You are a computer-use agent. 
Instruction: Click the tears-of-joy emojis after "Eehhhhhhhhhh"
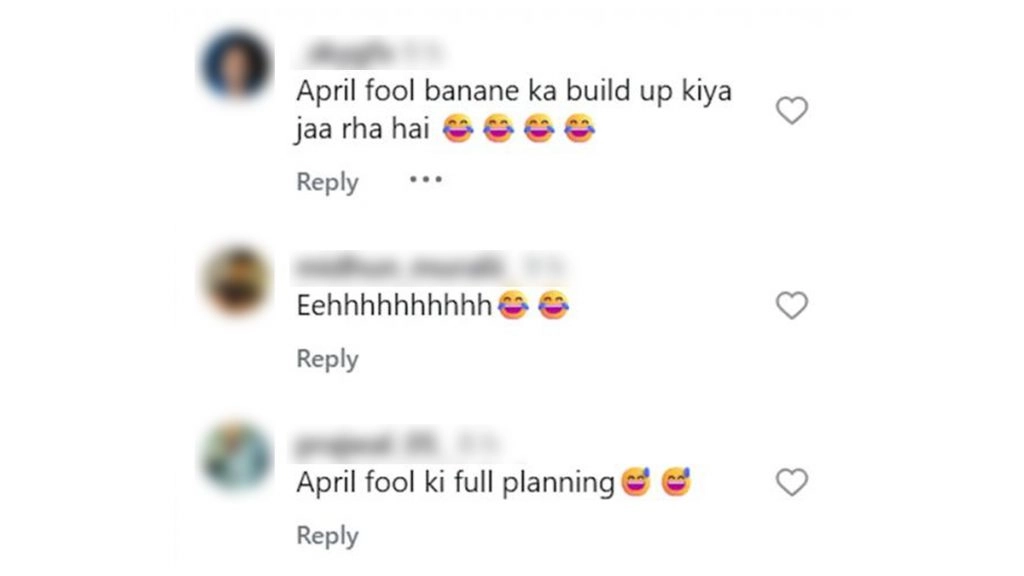tap(533, 307)
